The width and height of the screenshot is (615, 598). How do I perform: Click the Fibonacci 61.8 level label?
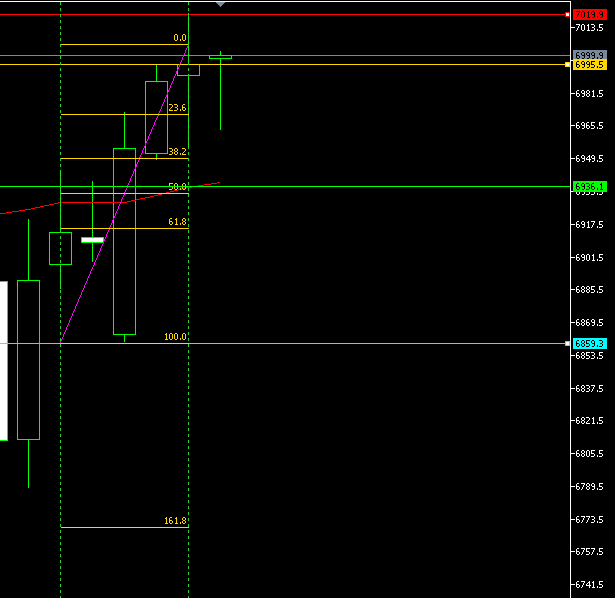tap(177, 222)
